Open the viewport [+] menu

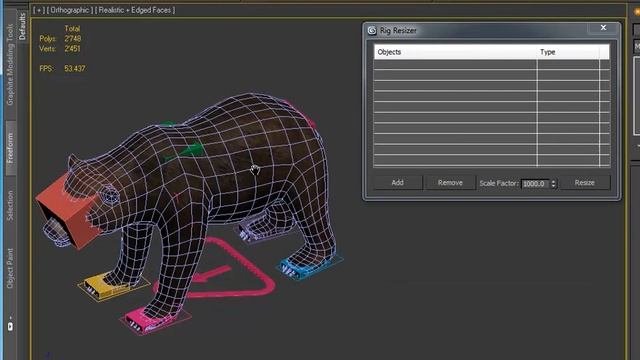[x=38, y=10]
